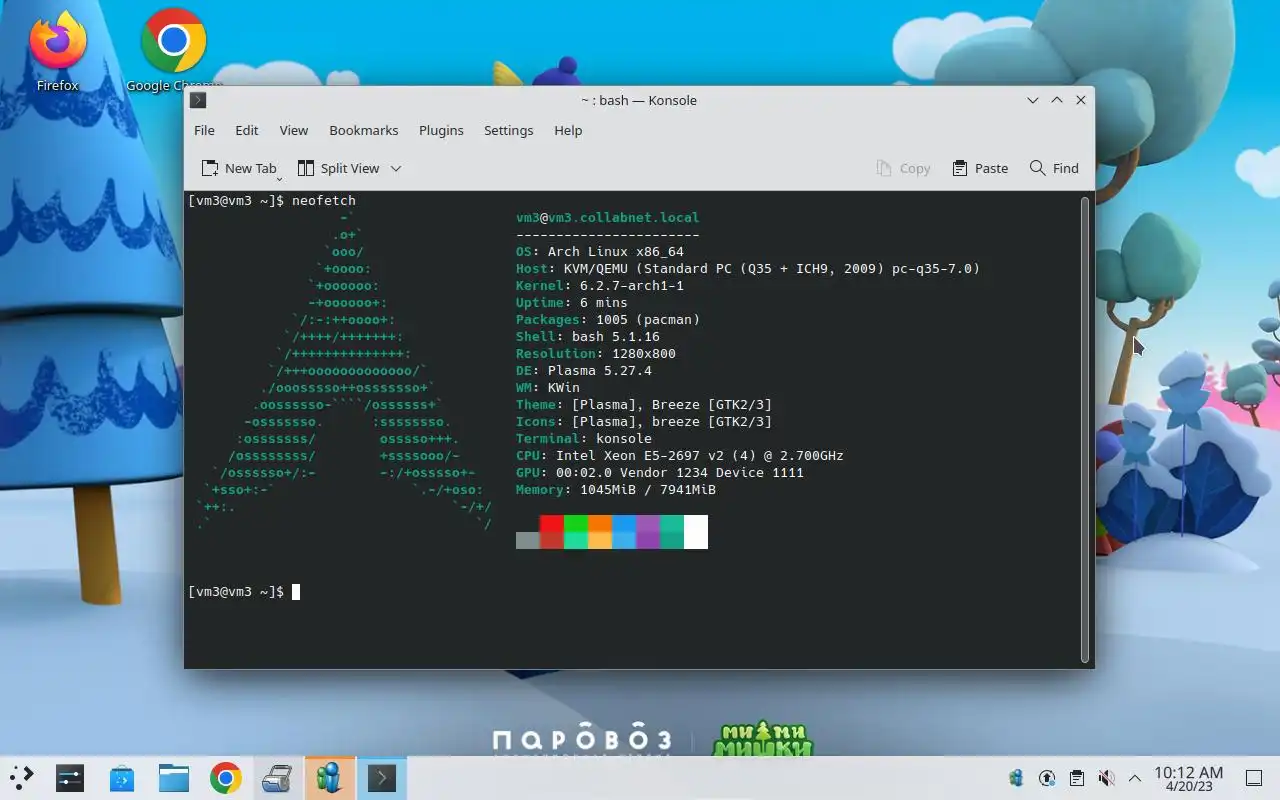Click the 'OS: Arch Linux x86_64' line
Image resolution: width=1280 pixels, height=800 pixels.
pyautogui.click(x=600, y=252)
